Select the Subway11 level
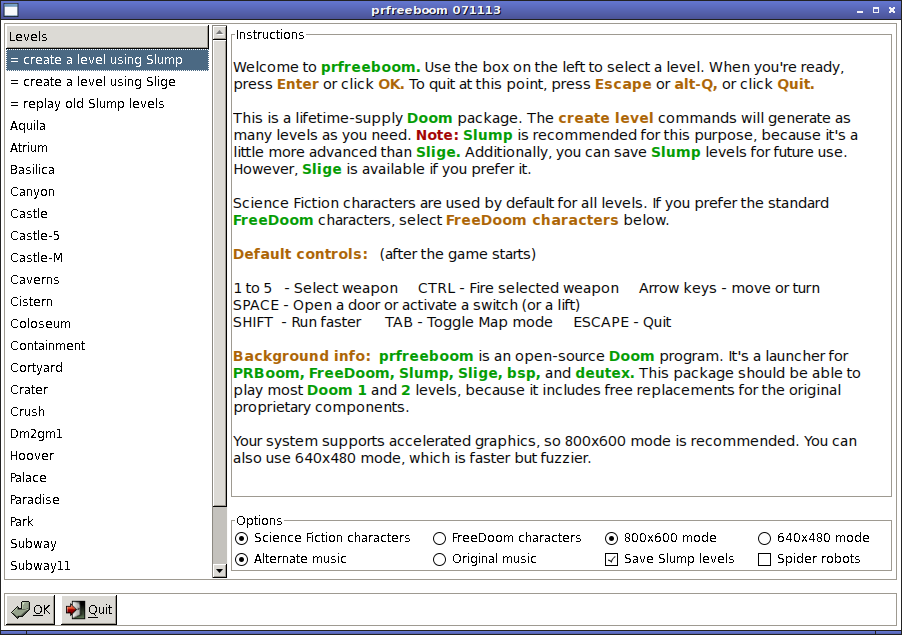The height and width of the screenshot is (635, 902). (108, 565)
